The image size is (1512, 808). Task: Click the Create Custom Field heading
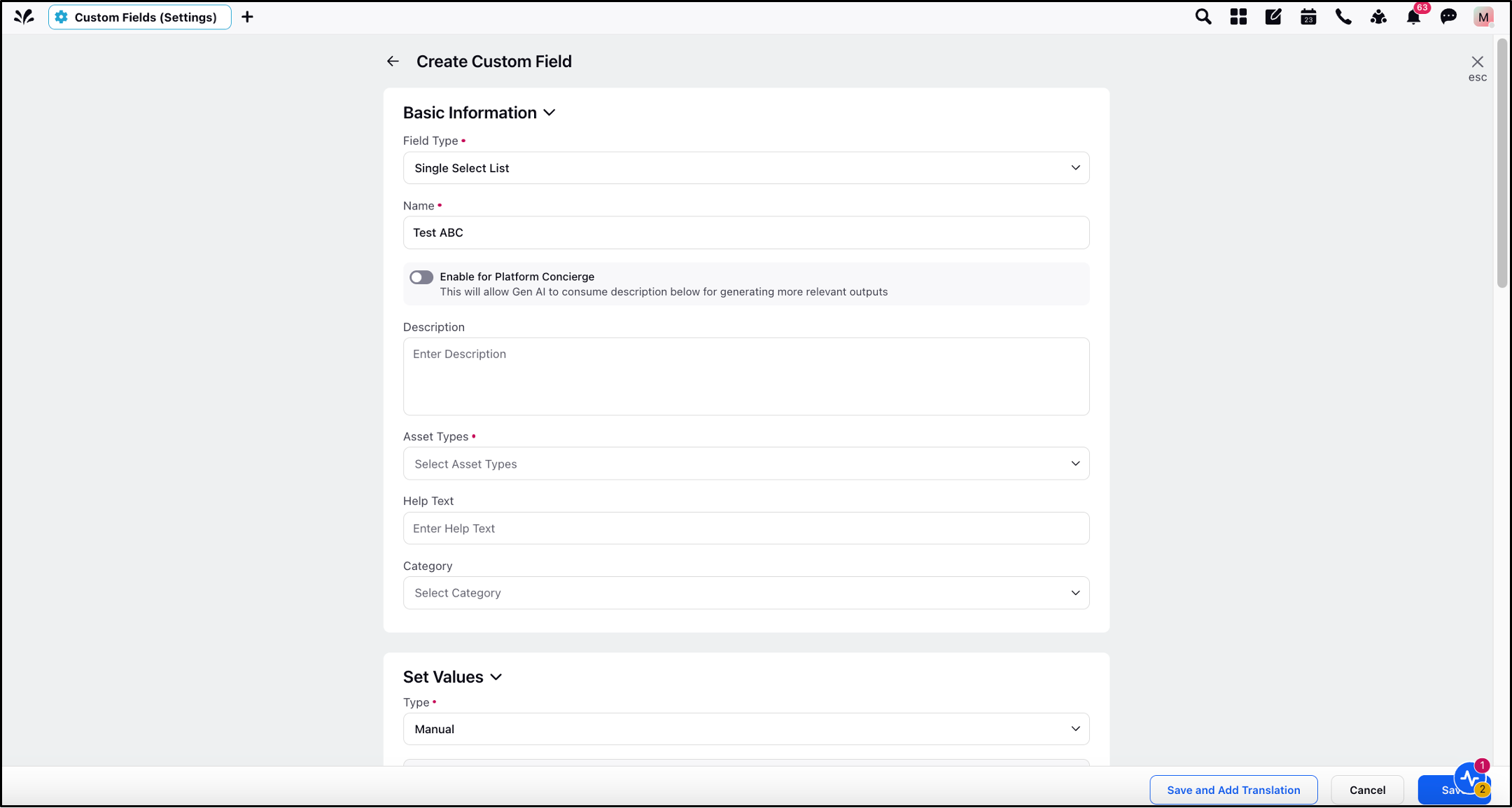tap(494, 62)
